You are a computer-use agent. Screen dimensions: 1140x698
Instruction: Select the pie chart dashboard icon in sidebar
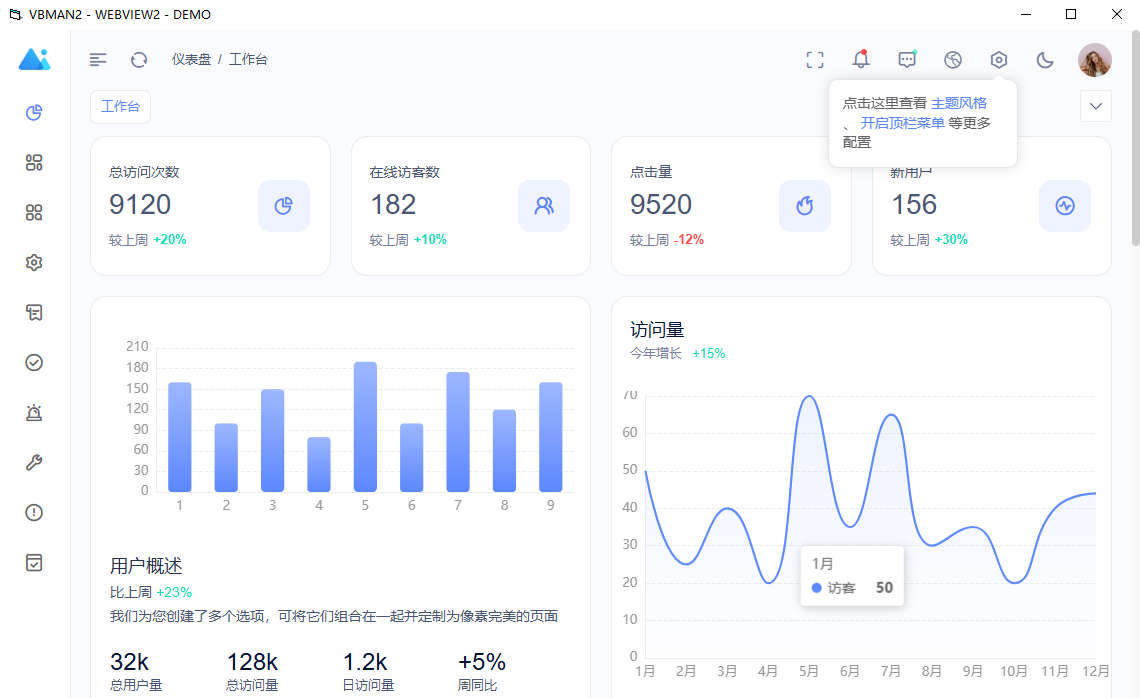click(33, 112)
